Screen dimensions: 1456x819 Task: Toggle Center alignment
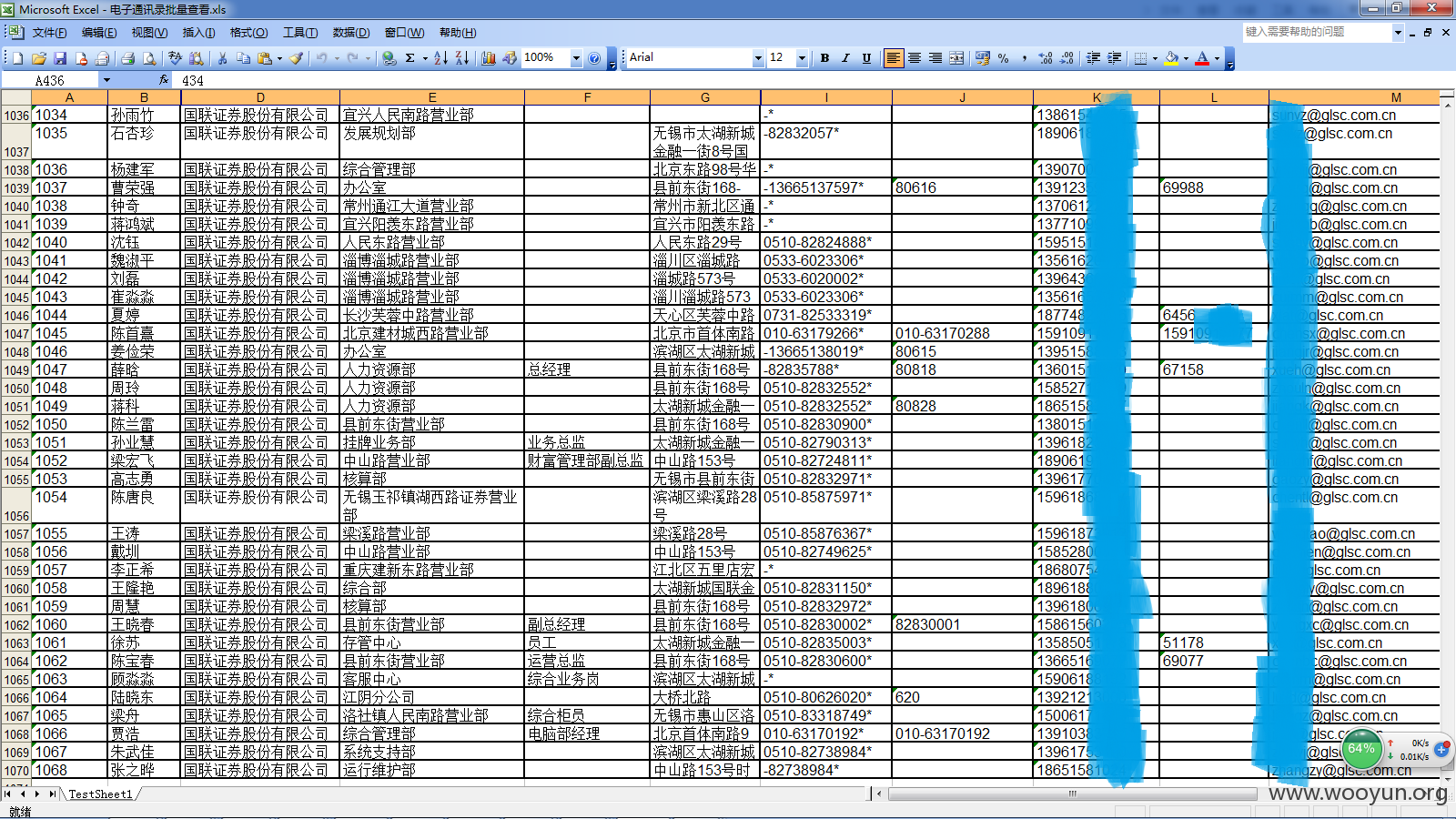pyautogui.click(x=915, y=58)
